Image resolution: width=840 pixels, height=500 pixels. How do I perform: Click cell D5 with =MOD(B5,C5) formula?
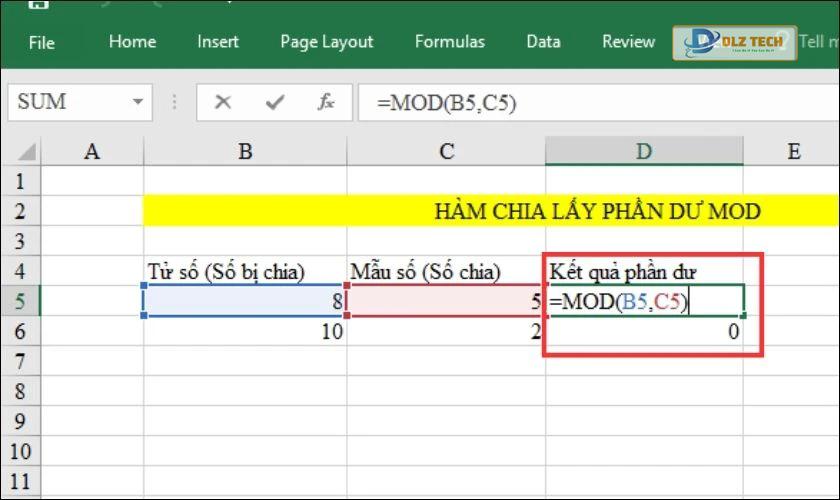644,301
